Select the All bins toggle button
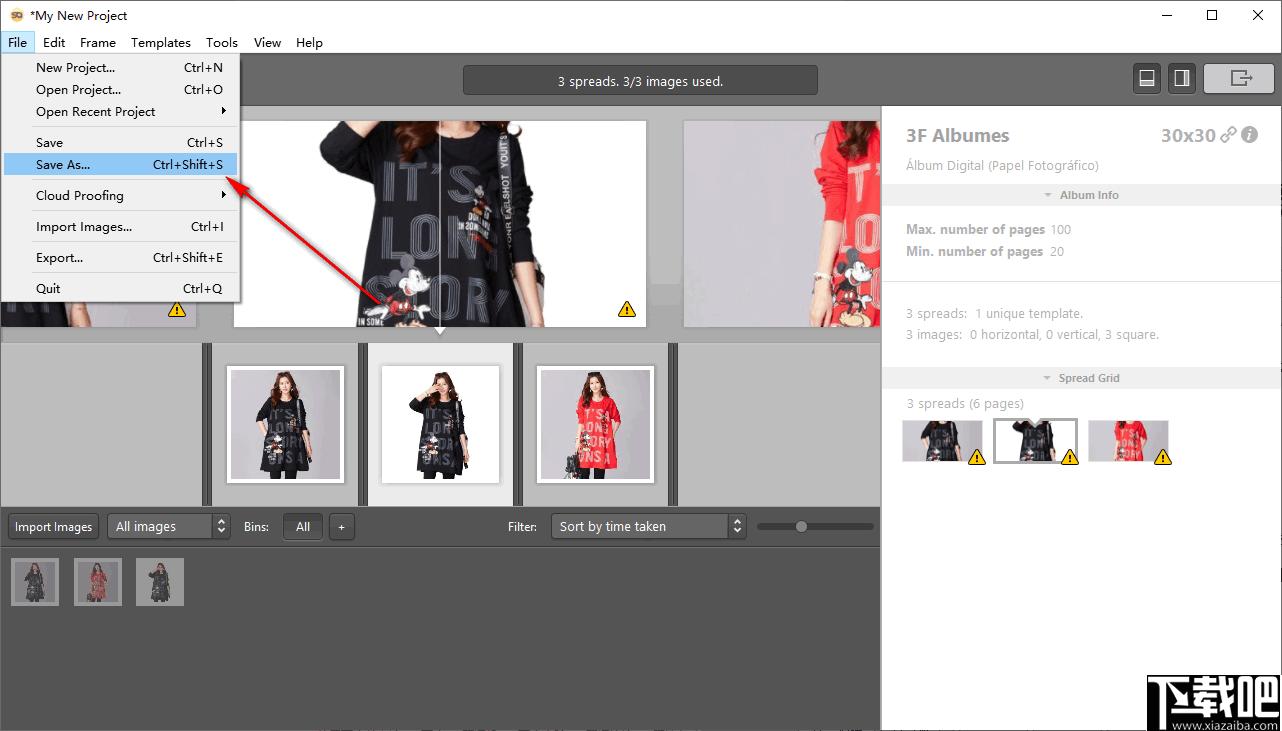The height and width of the screenshot is (731, 1282). 303,527
